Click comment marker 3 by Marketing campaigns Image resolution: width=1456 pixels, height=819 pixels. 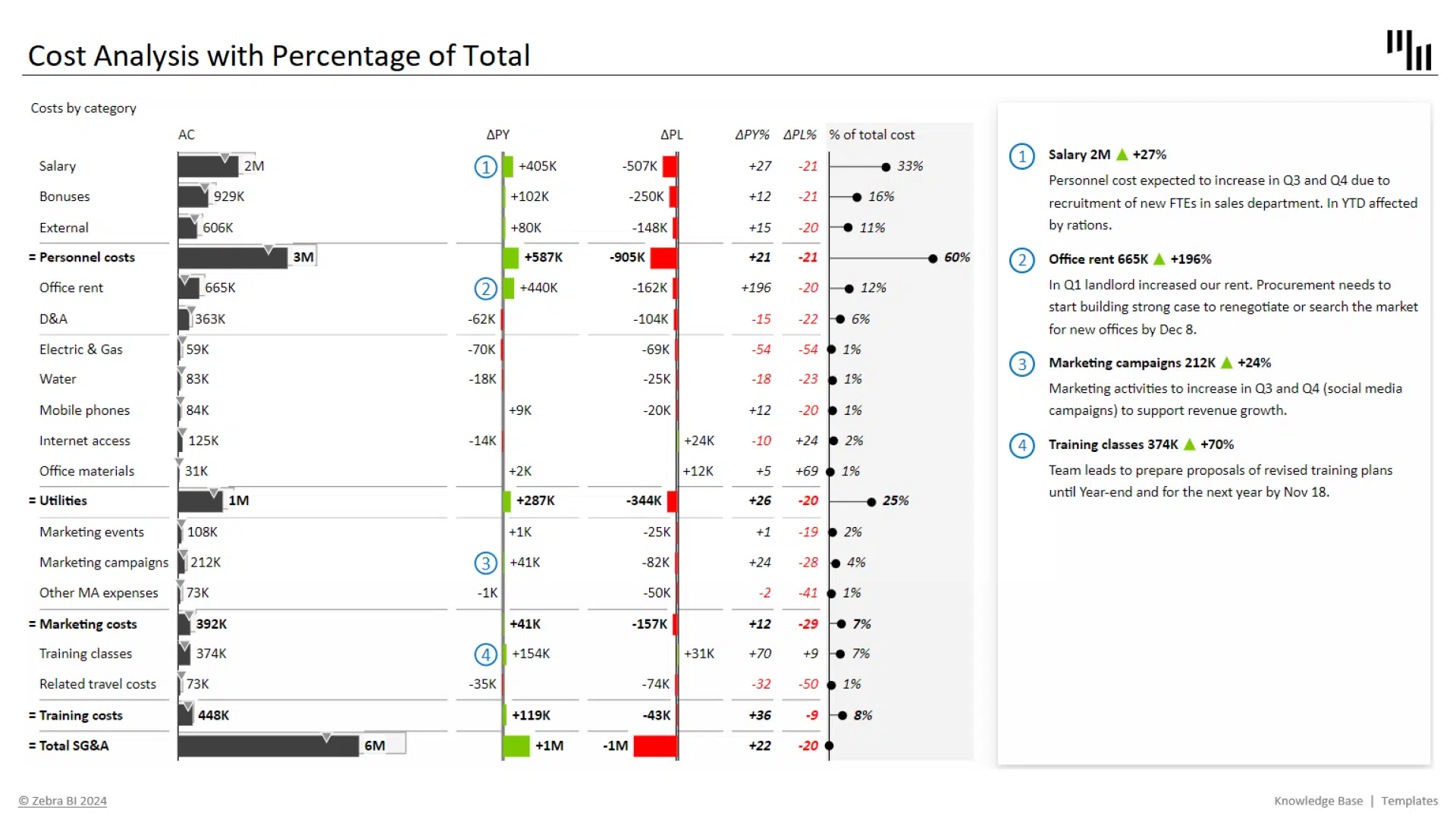pos(485,563)
